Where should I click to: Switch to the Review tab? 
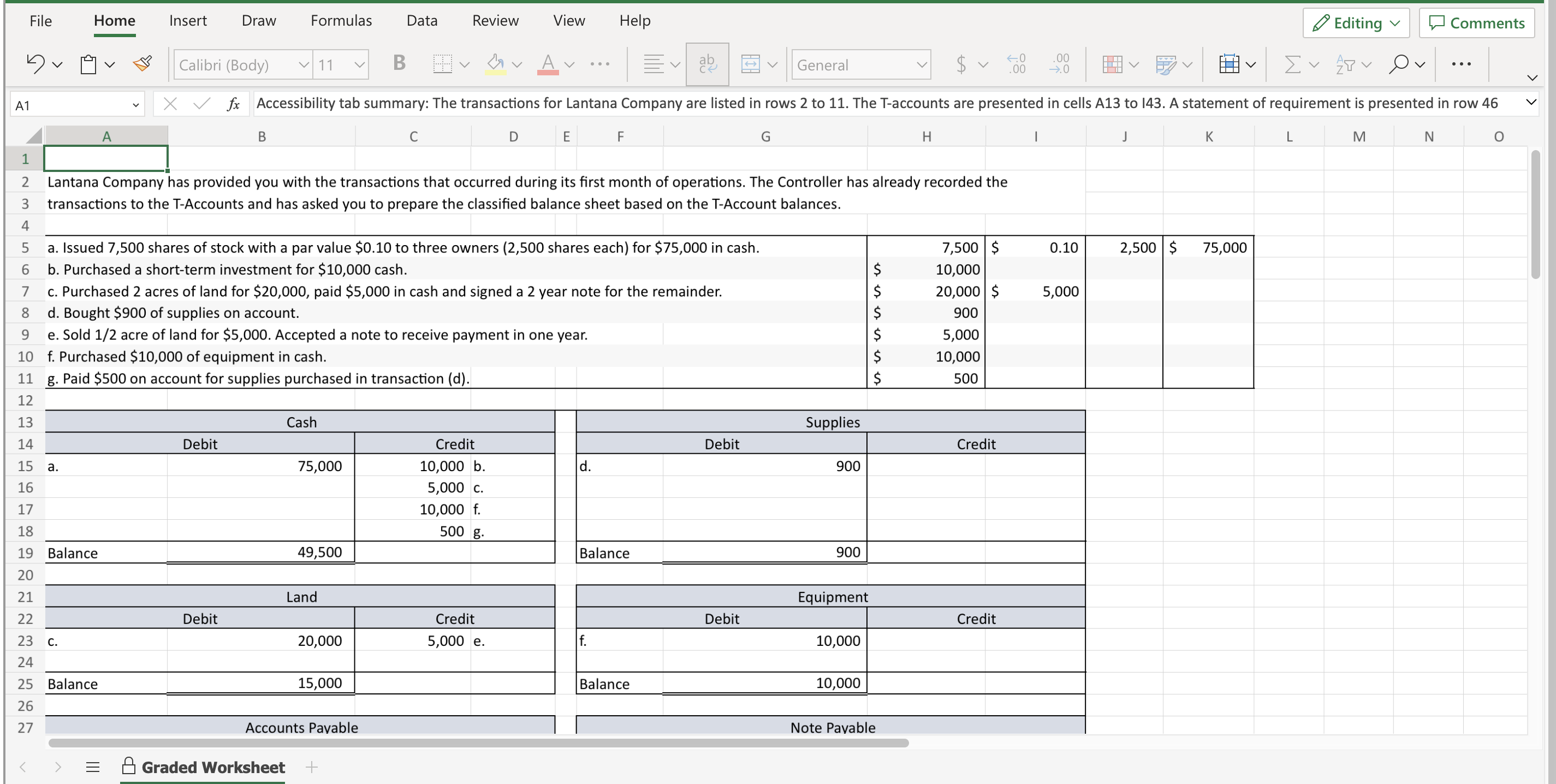[x=495, y=21]
